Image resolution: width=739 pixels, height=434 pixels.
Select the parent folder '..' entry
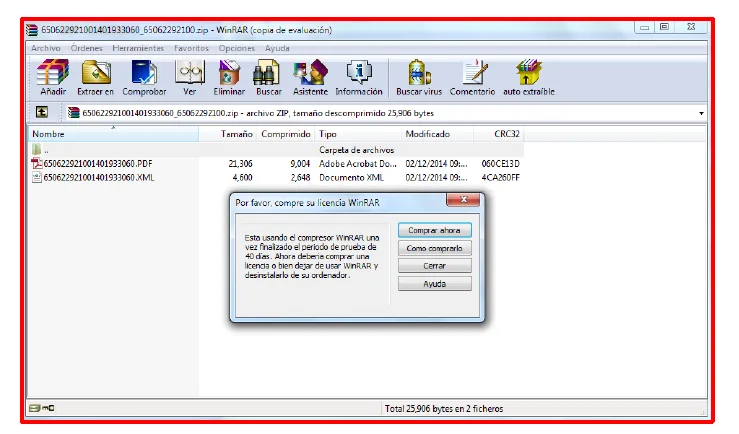click(x=41, y=150)
